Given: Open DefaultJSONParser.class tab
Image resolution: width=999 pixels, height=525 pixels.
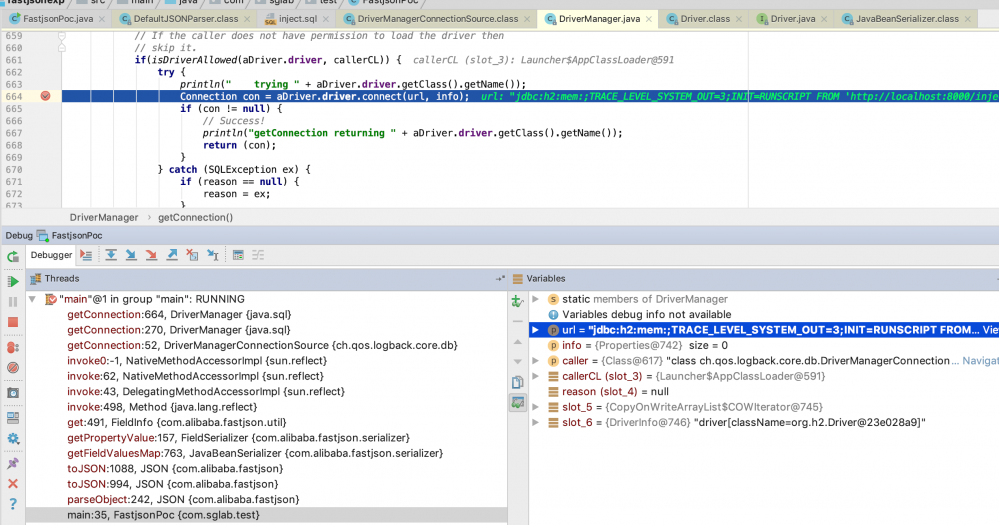Looking at the screenshot, I should pos(185,19).
